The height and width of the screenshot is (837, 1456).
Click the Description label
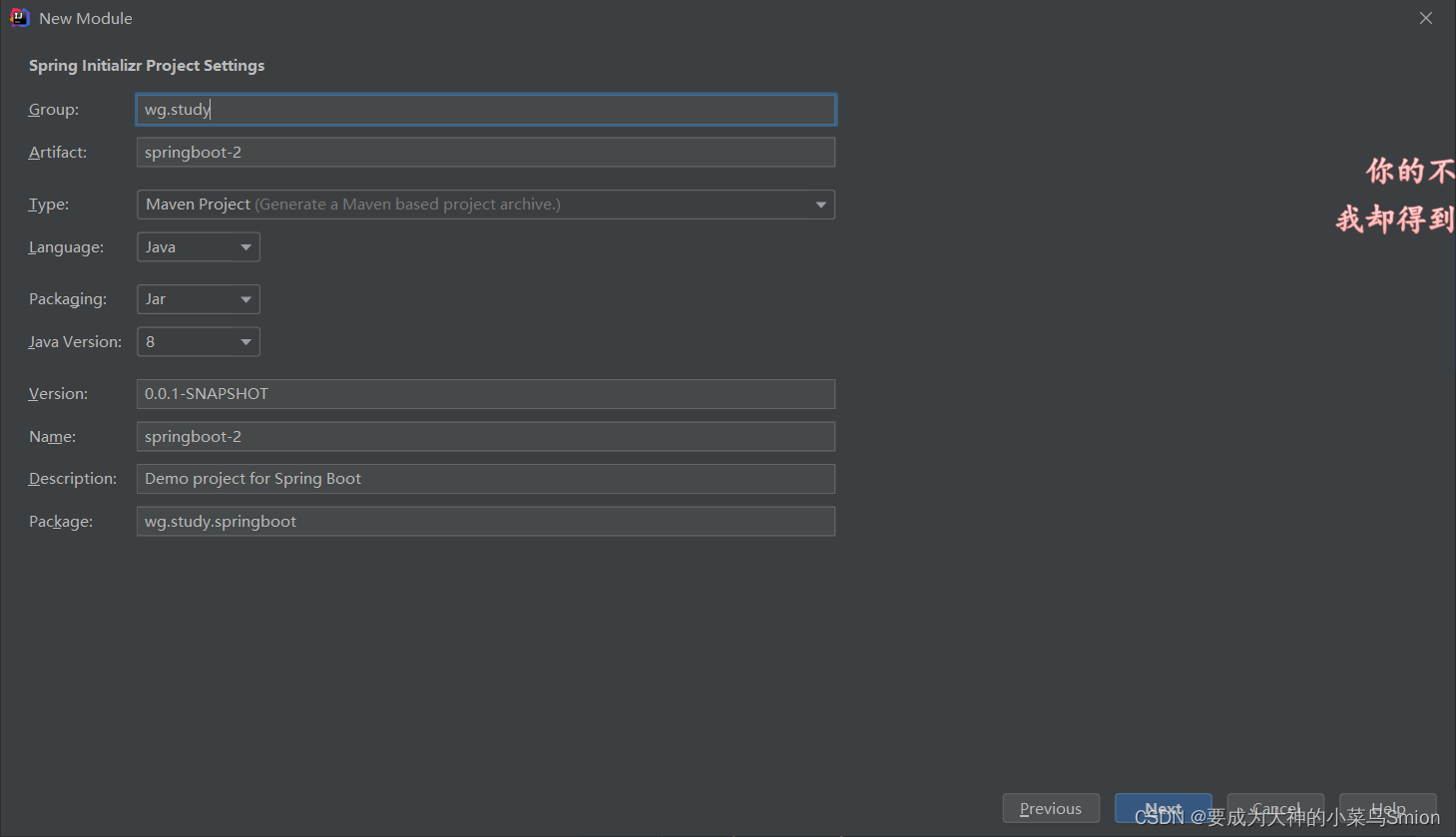pyautogui.click(x=73, y=479)
